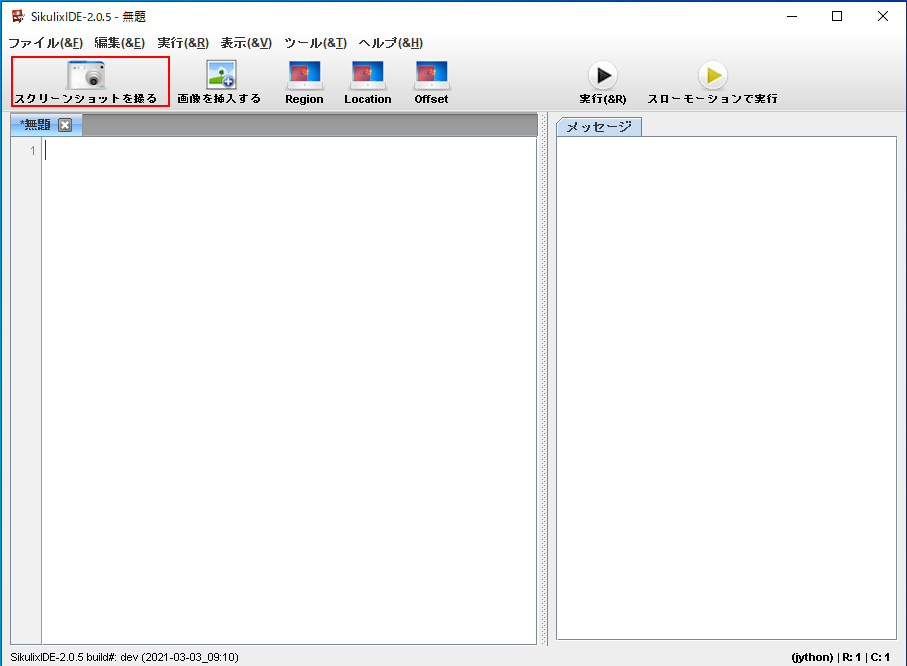
Task: Close the *無題 tab with its X button
Action: 65,125
